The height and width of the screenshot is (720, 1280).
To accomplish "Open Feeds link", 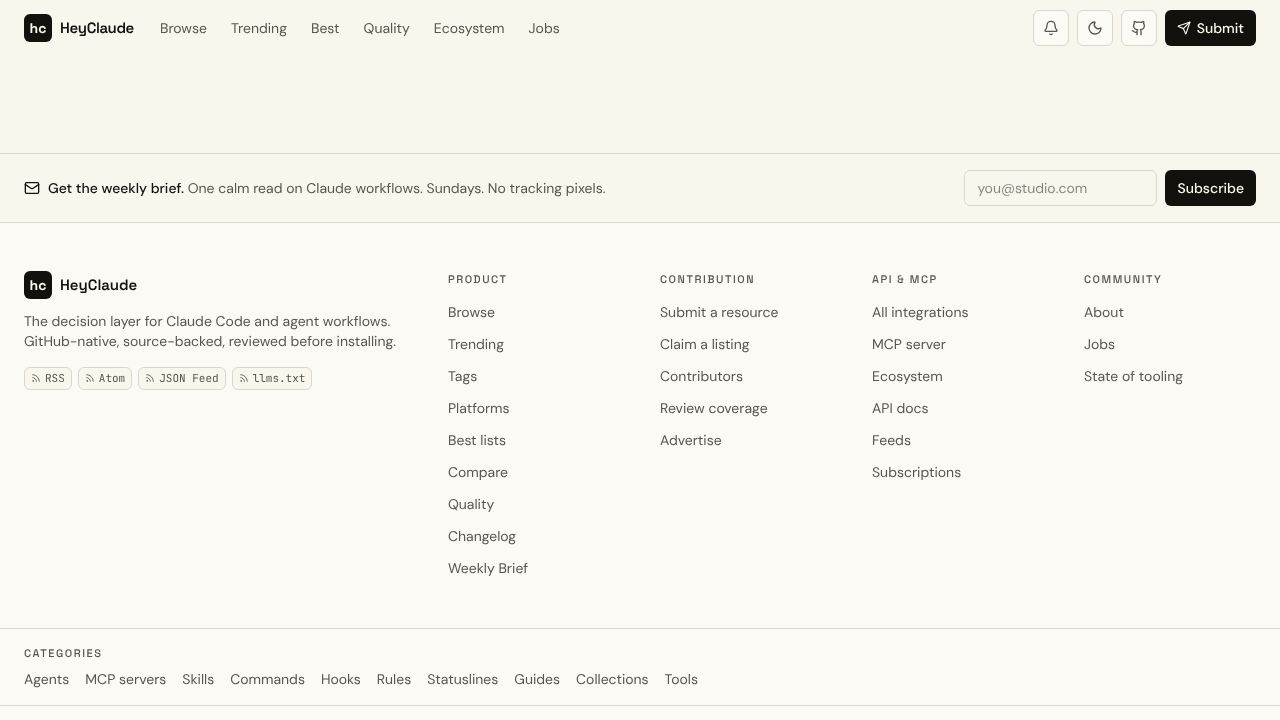I will pyautogui.click(x=891, y=440).
